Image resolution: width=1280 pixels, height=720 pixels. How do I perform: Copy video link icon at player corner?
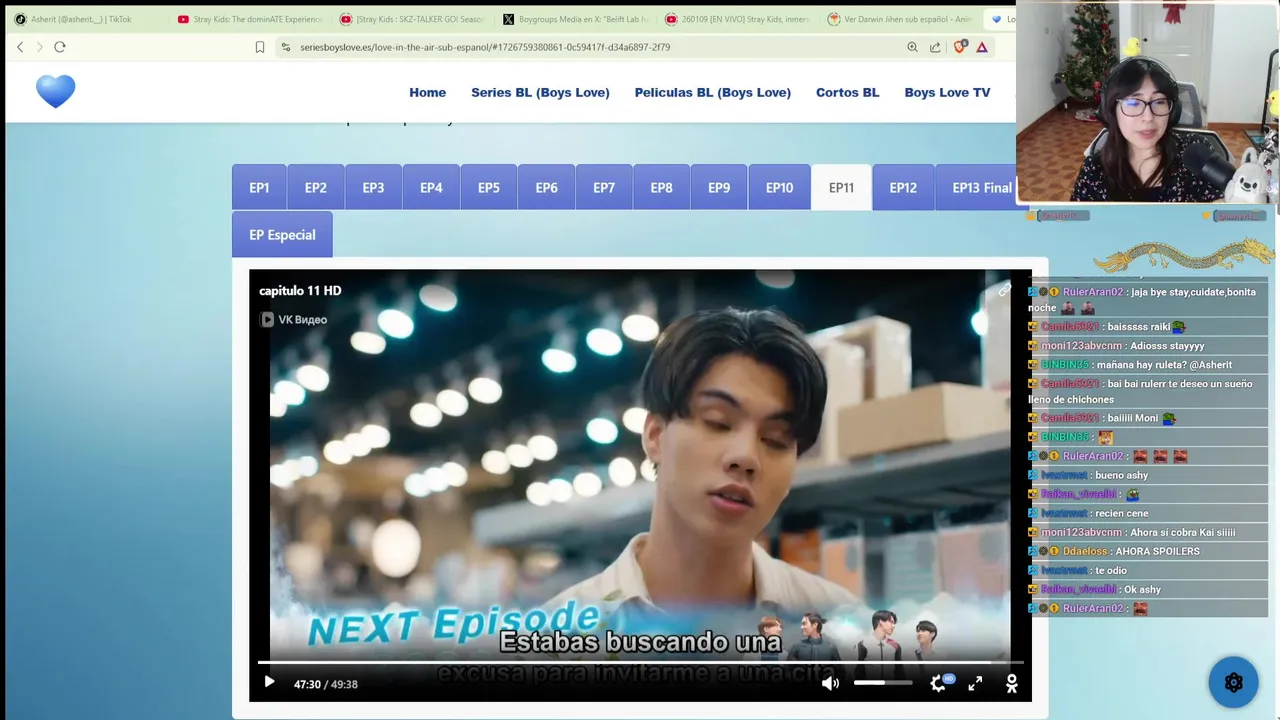pyautogui.click(x=1004, y=290)
